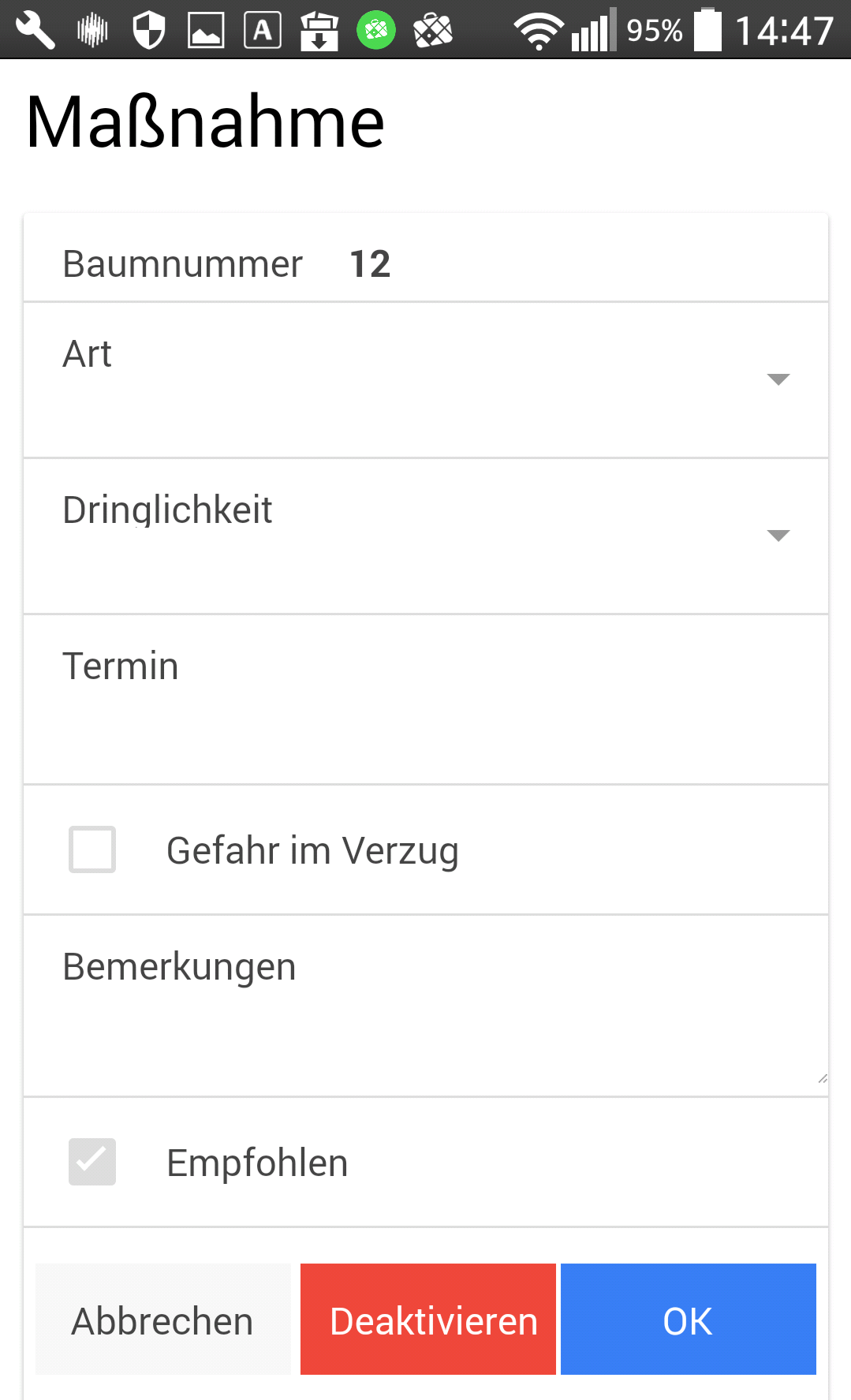
Task: Tap the battery indicator icon
Action: click(x=707, y=31)
